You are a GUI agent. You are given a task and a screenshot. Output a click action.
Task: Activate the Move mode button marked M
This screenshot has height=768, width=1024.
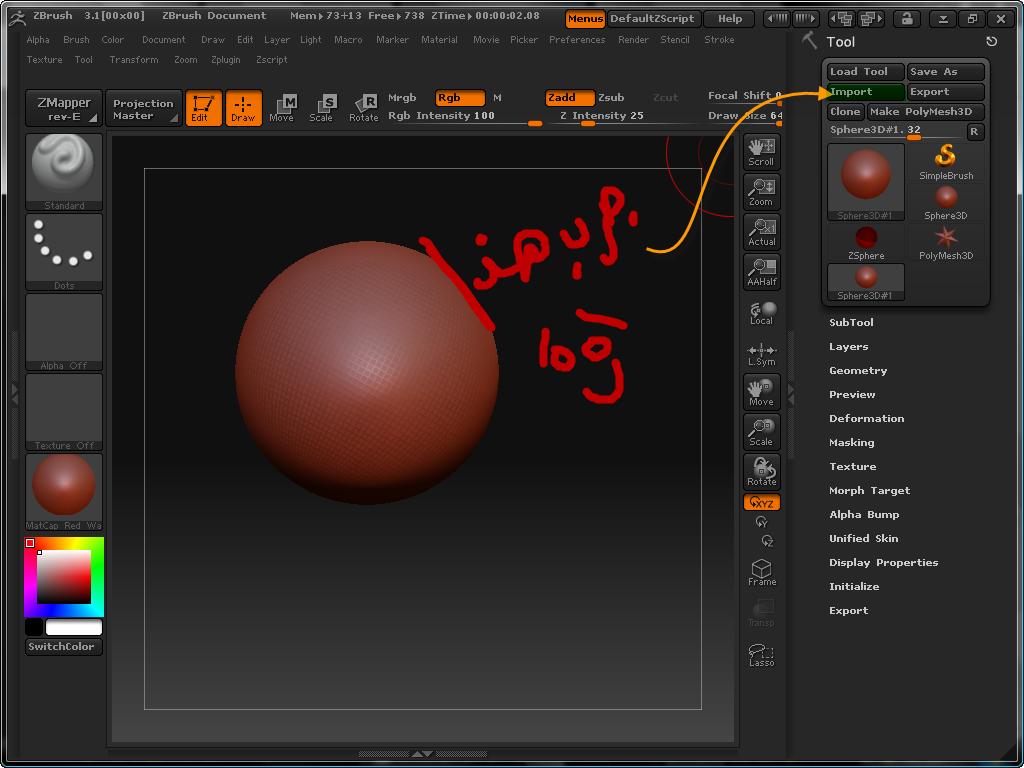282,108
